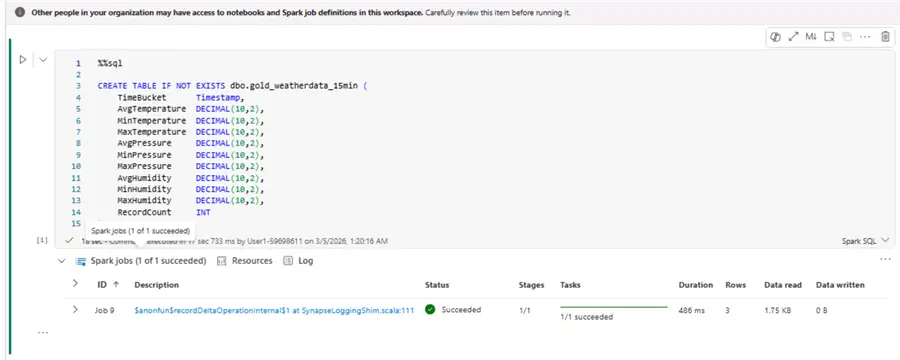Click the Tasks column header
Image resolution: width=900 pixels, height=360 pixels.
click(x=571, y=285)
